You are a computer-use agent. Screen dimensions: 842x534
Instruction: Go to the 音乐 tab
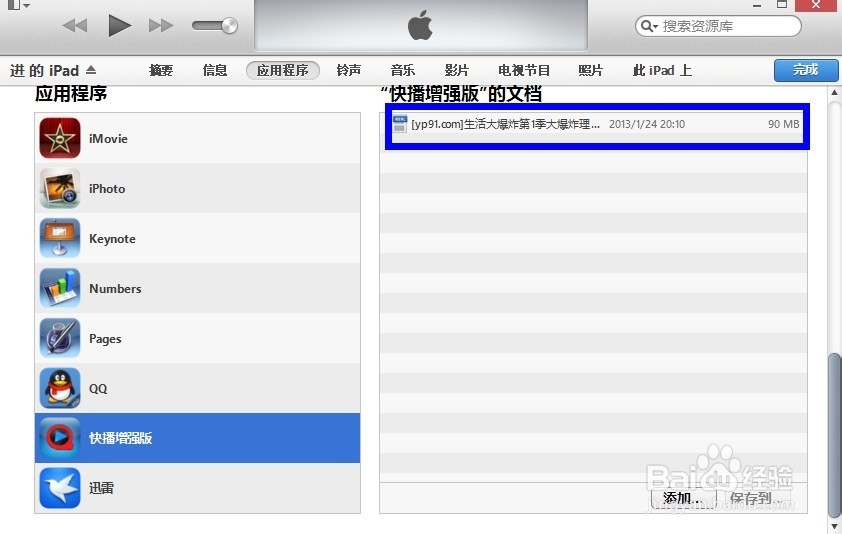[x=403, y=70]
